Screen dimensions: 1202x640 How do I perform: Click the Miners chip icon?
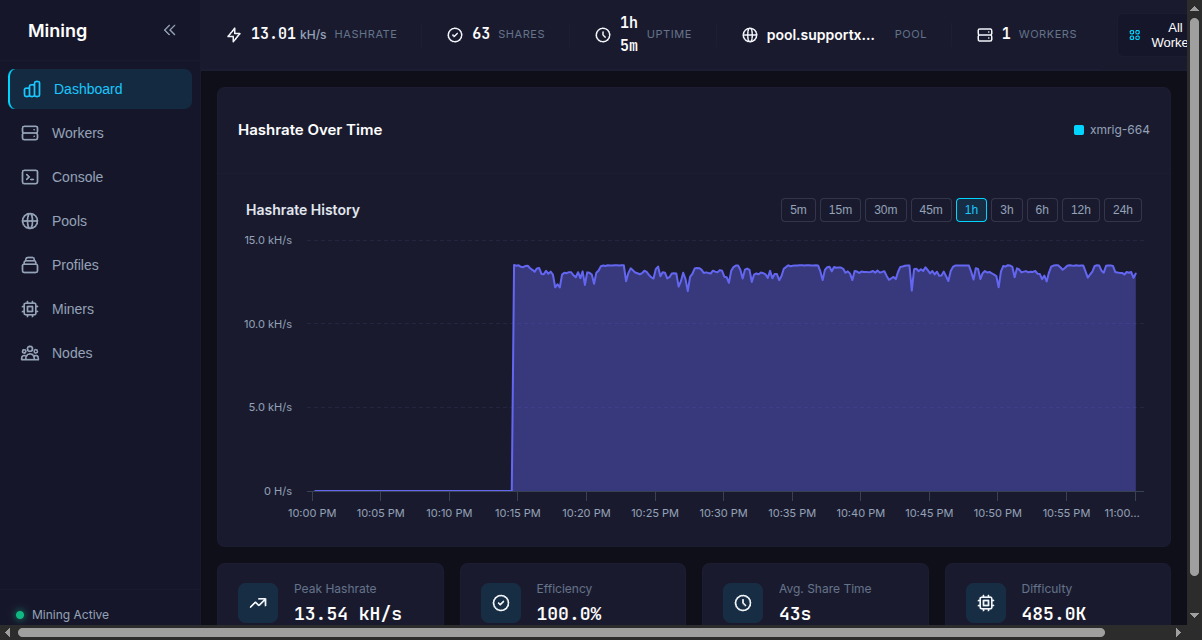tap(30, 309)
